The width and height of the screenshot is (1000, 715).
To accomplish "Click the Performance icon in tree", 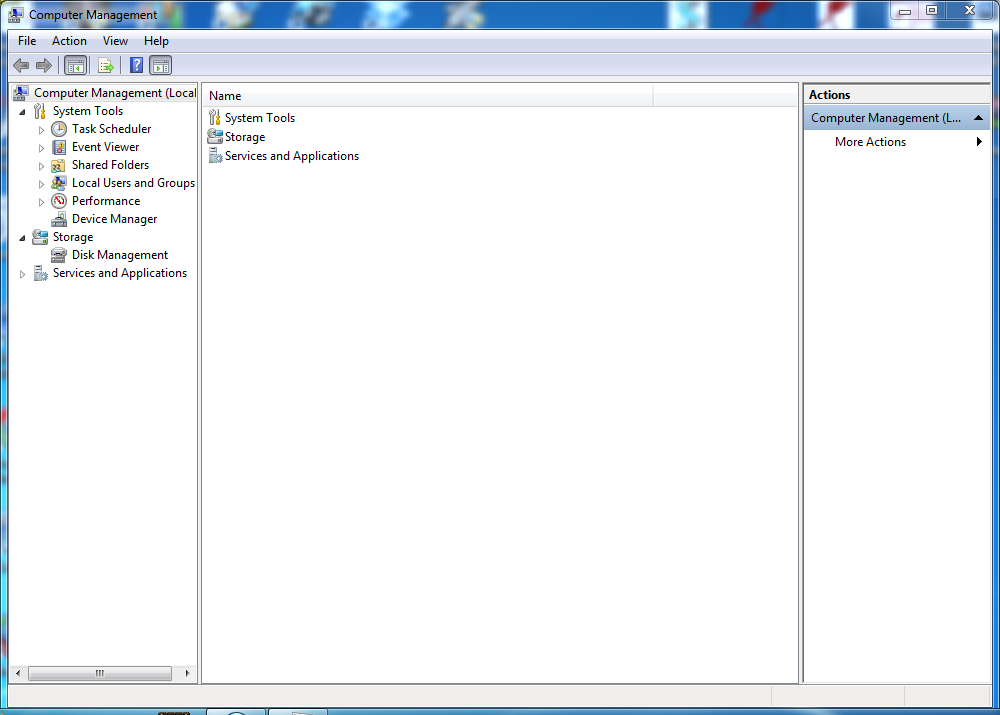I will [59, 201].
